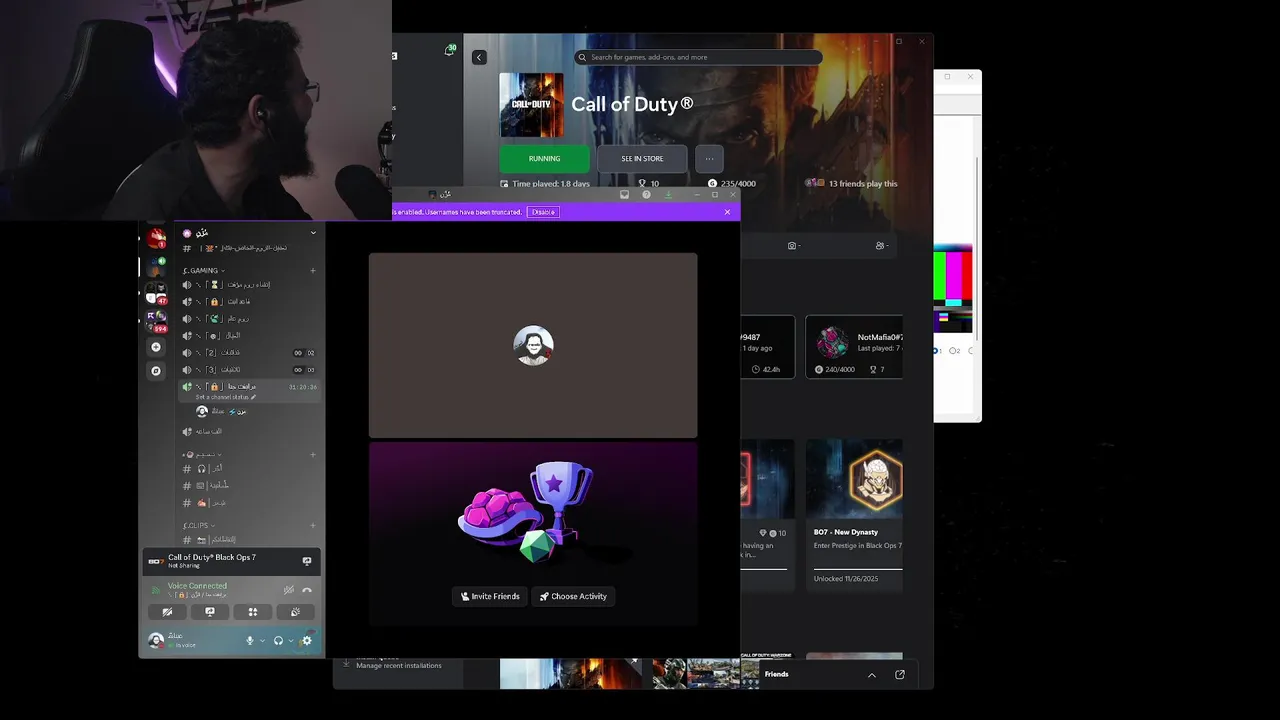Click Disable in the purple streamer mode banner
This screenshot has height=720, width=1280.
tap(543, 212)
